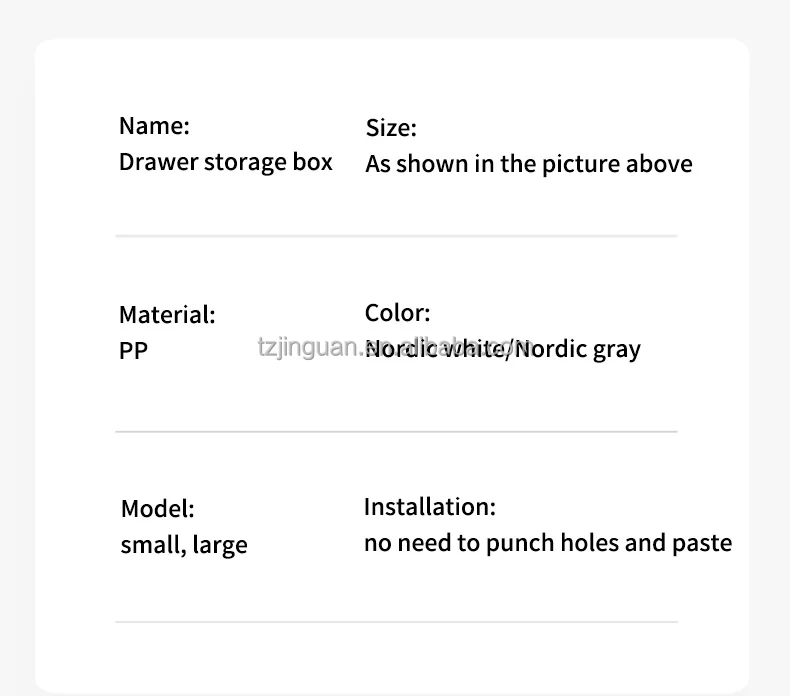Select the small, large model value
Image resolution: width=790 pixels, height=696 pixels.
tap(184, 545)
